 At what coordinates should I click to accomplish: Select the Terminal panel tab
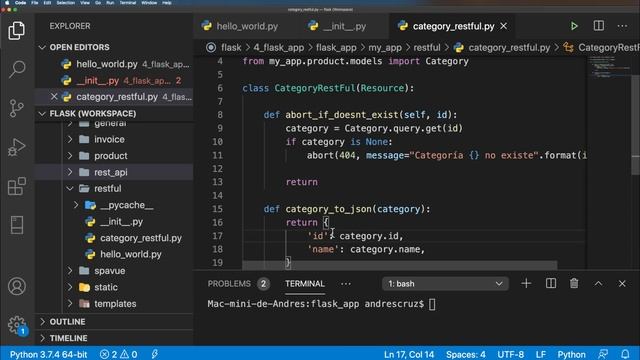click(x=305, y=284)
